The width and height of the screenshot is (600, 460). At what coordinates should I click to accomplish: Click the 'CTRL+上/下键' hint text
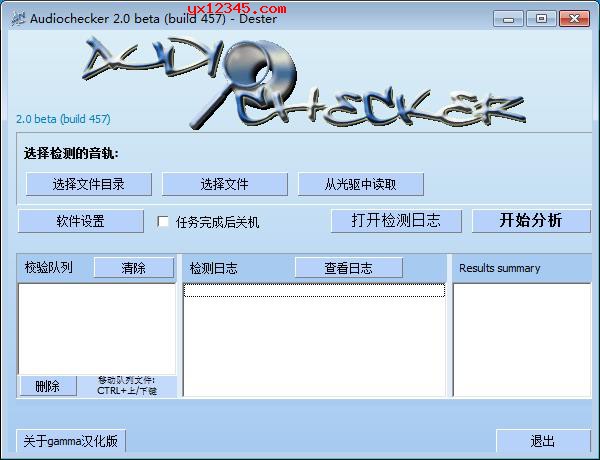pos(127,391)
